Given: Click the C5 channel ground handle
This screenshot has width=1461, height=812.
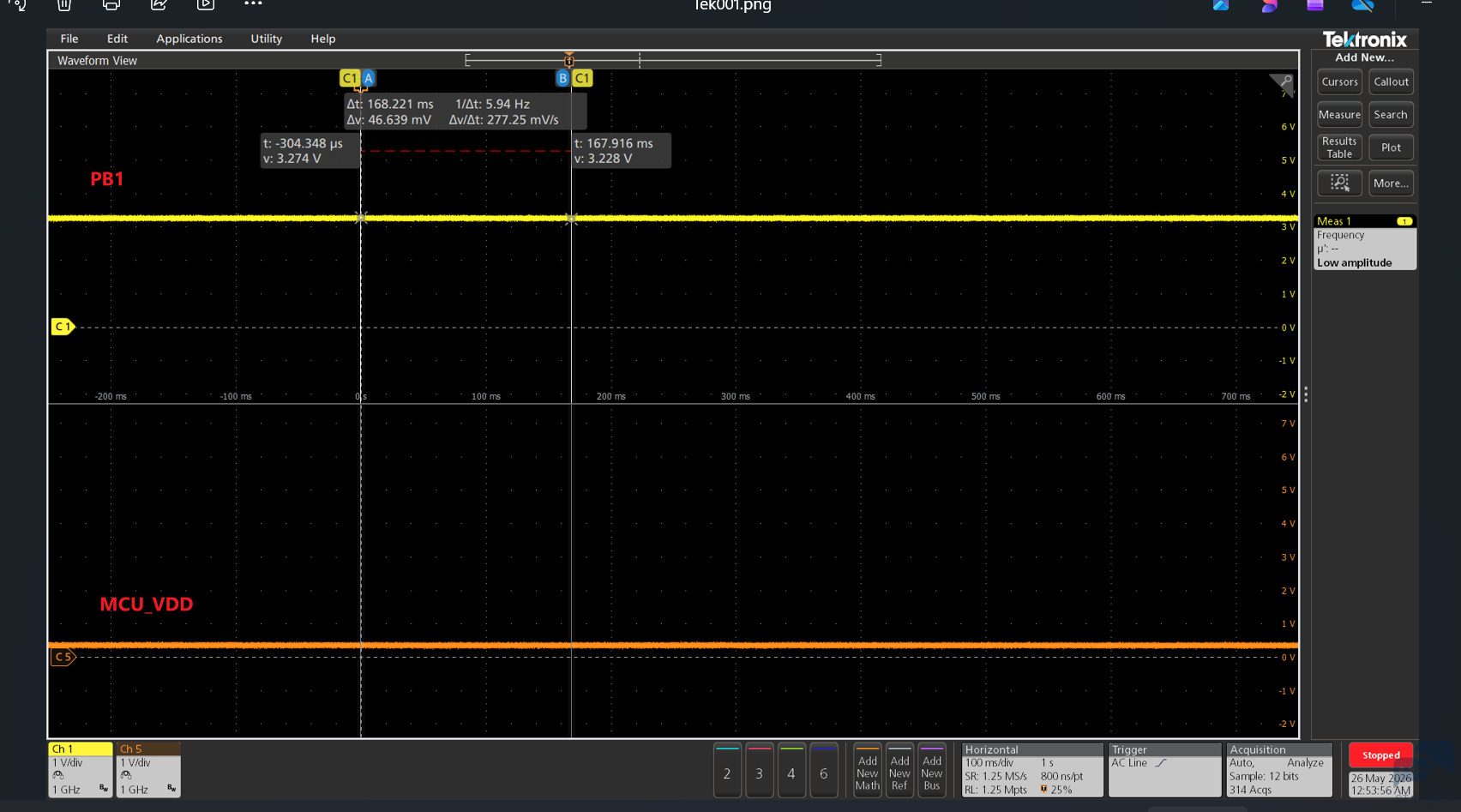Looking at the screenshot, I should (63, 657).
